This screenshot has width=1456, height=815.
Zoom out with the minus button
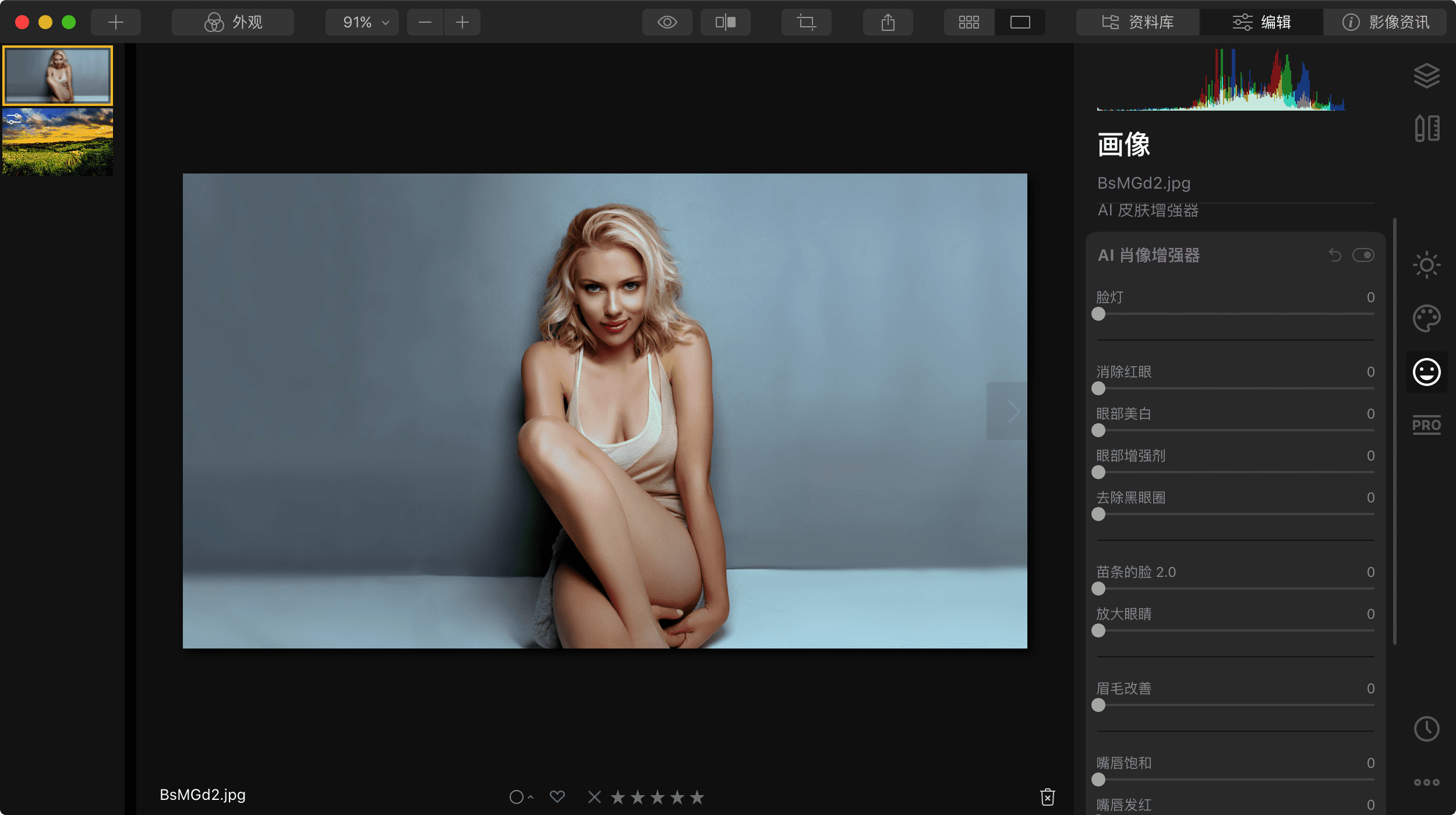pos(425,22)
